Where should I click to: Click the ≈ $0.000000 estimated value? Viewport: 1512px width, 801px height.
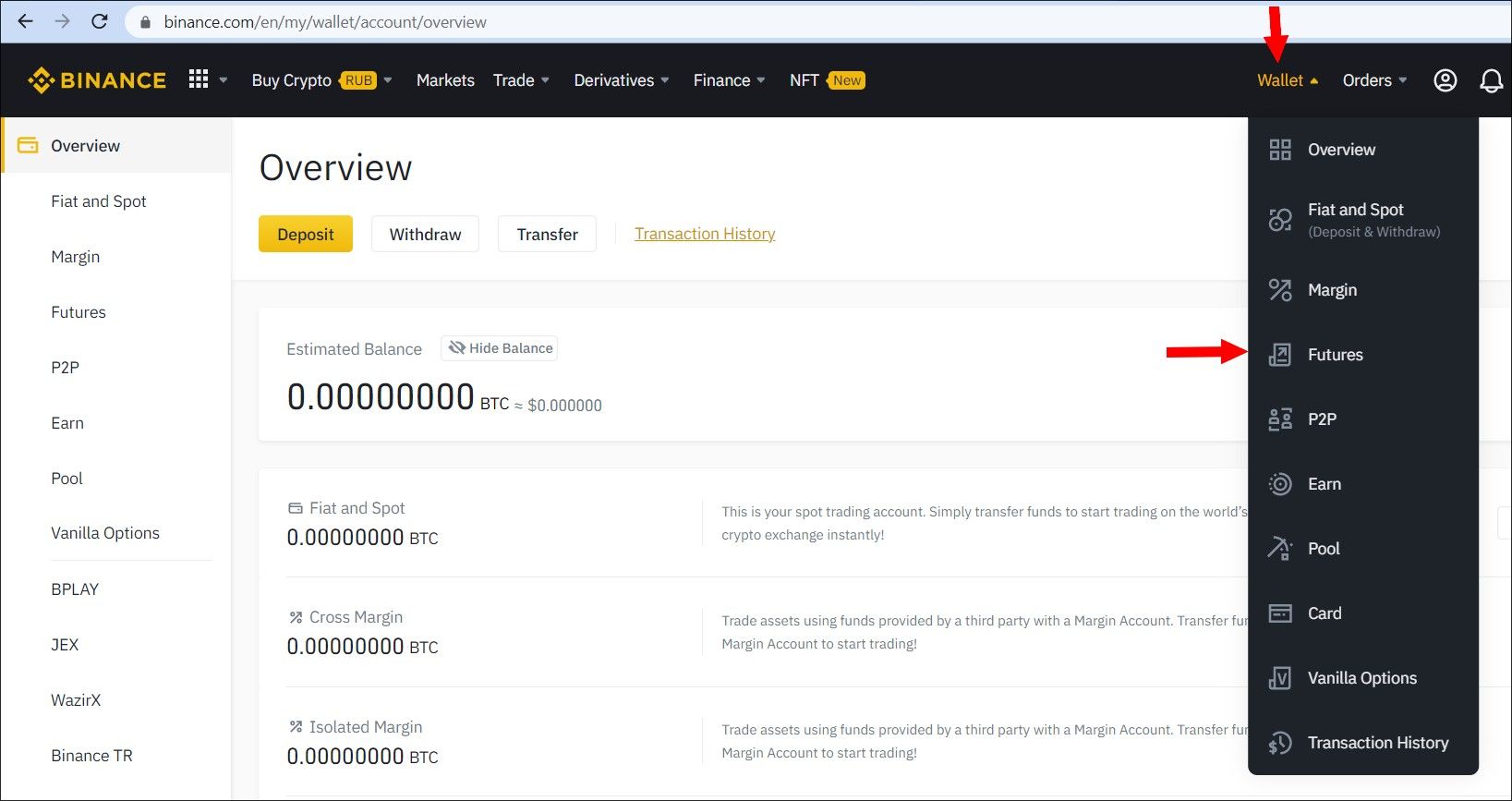(x=558, y=406)
